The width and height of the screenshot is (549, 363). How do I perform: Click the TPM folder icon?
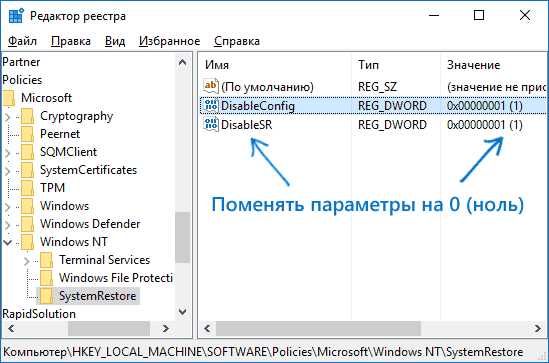(27, 188)
